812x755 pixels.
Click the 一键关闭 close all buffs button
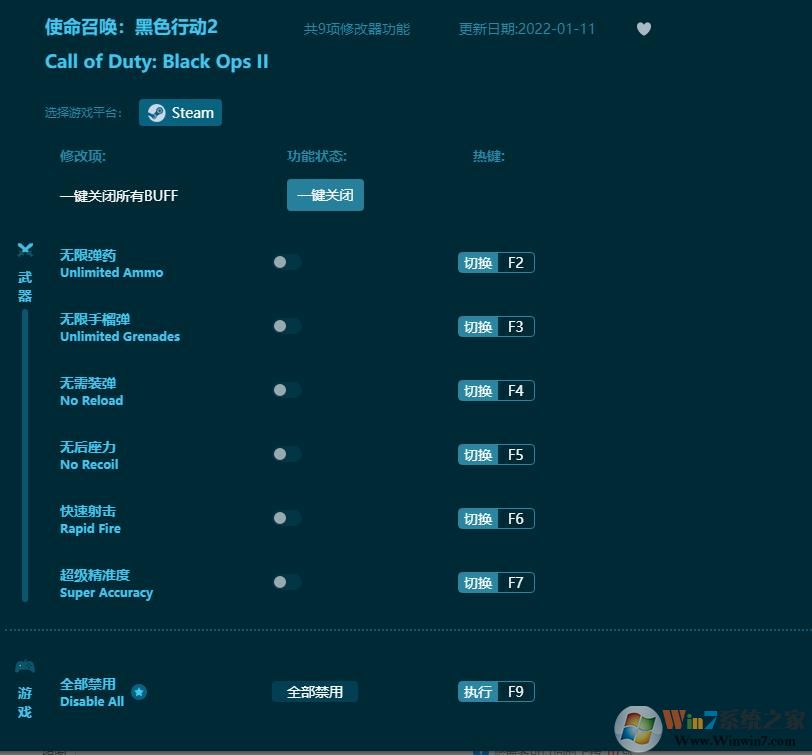point(325,195)
